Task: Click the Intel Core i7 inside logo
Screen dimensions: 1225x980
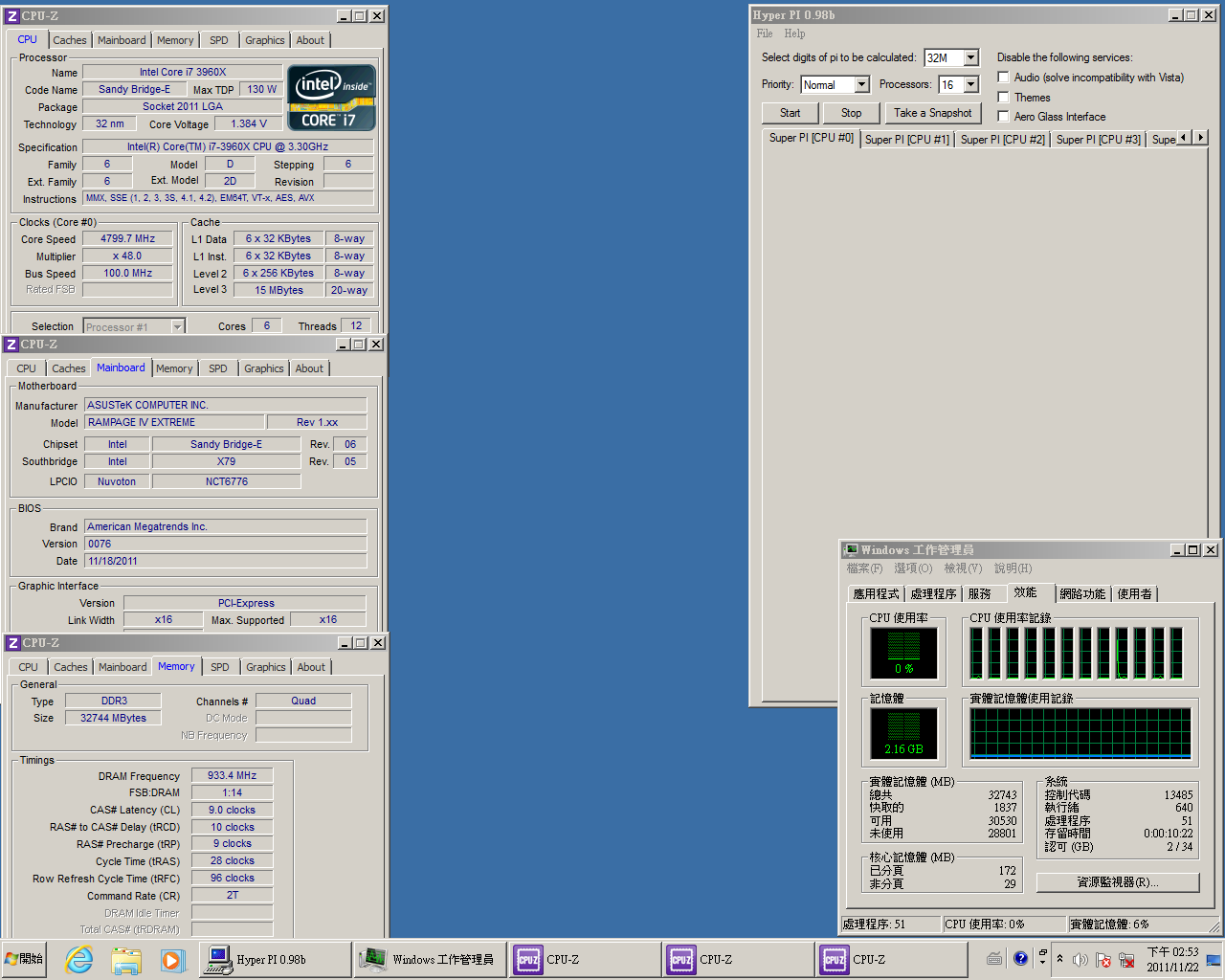Action: tap(331, 98)
